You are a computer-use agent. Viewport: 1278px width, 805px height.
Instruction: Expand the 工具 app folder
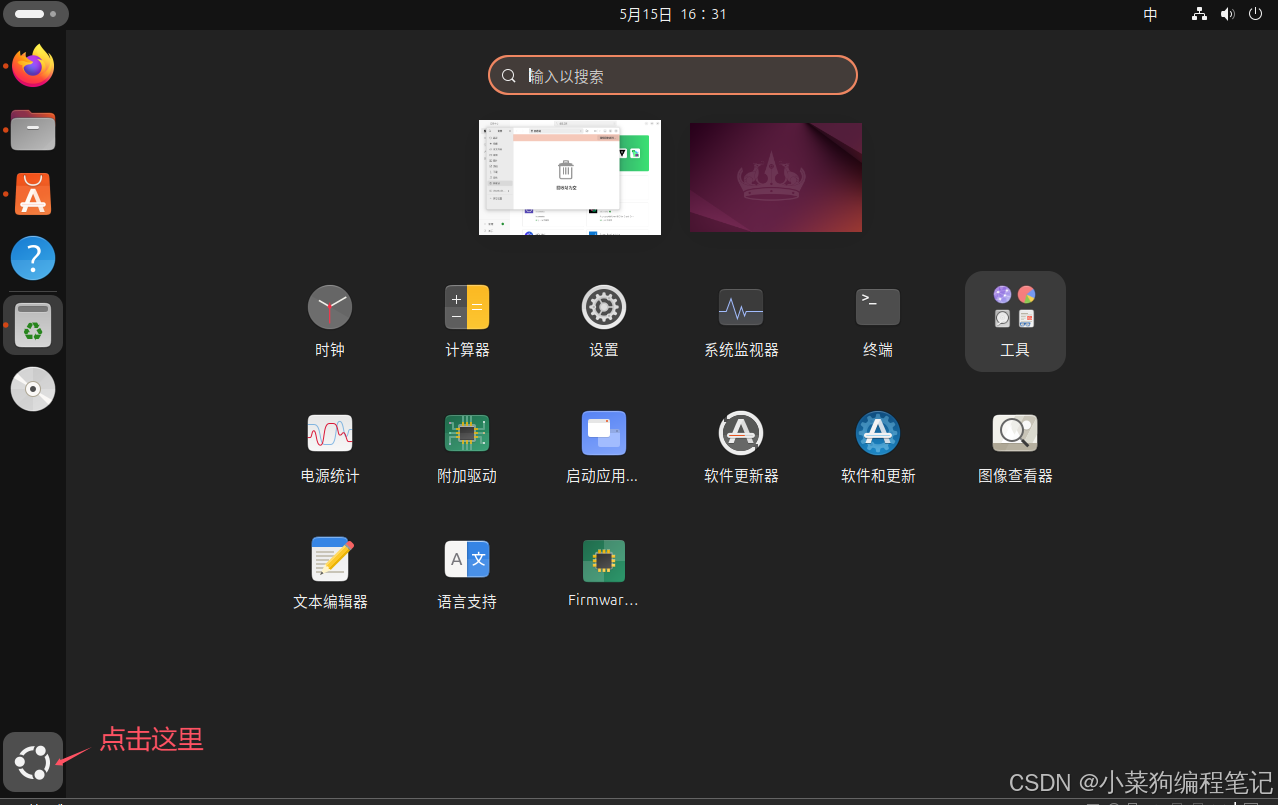point(1014,320)
